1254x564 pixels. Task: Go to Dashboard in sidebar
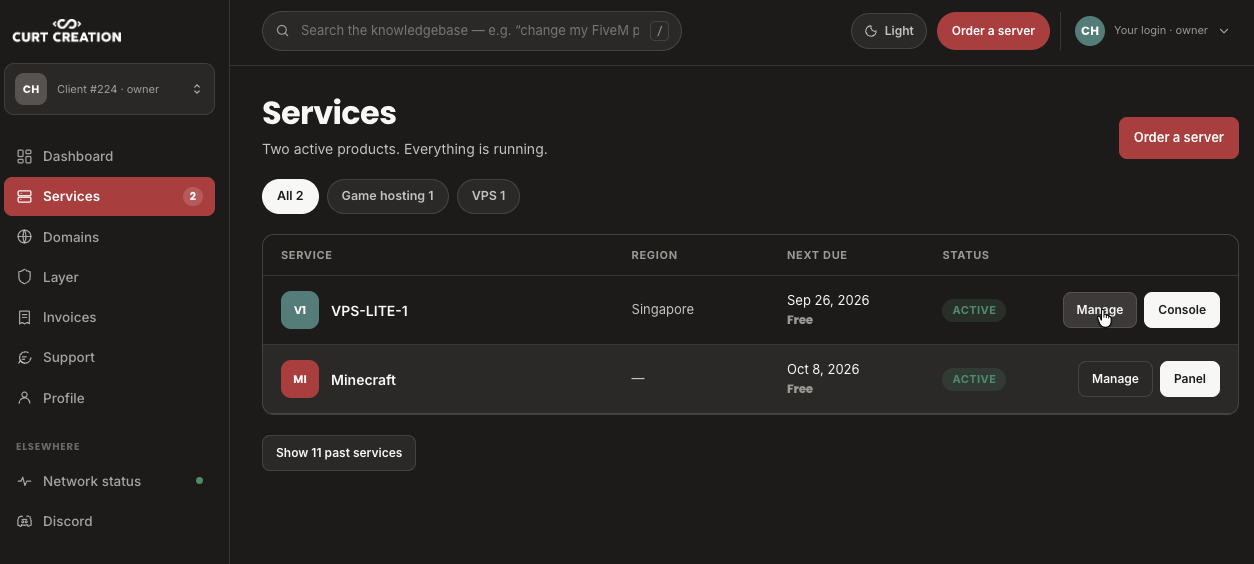tap(109, 156)
